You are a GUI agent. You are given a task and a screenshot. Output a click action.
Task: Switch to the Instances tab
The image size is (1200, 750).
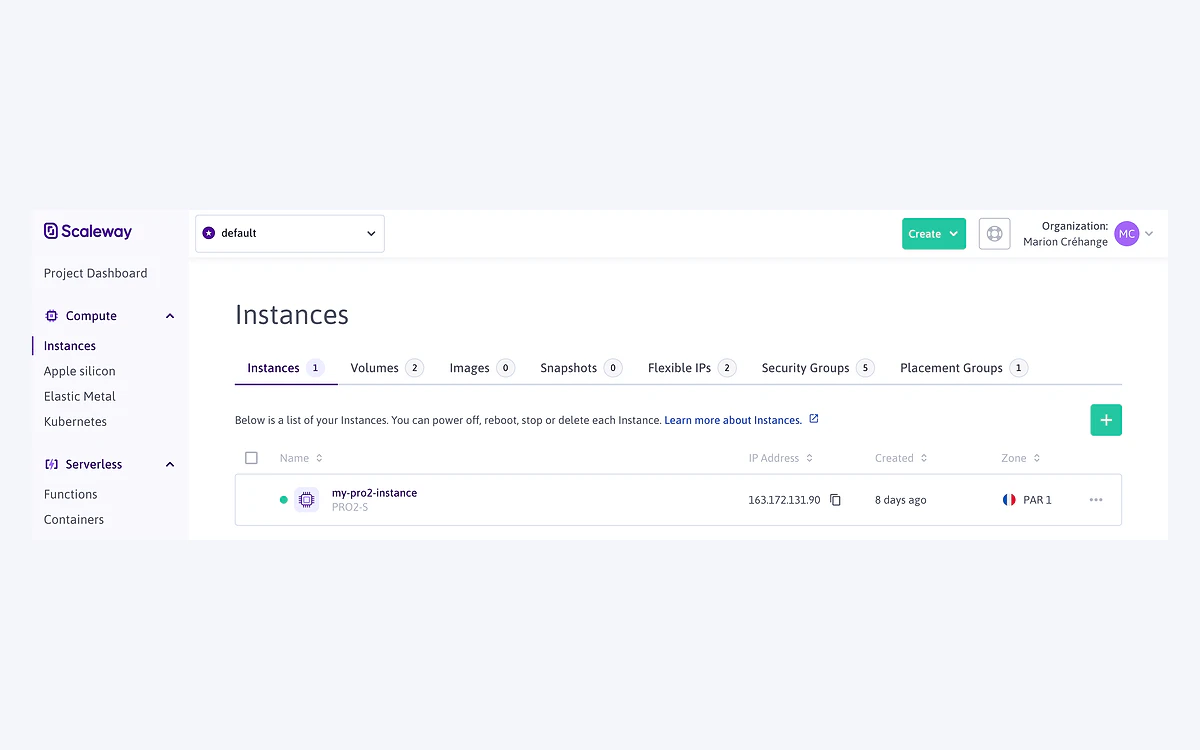pyautogui.click(x=286, y=368)
